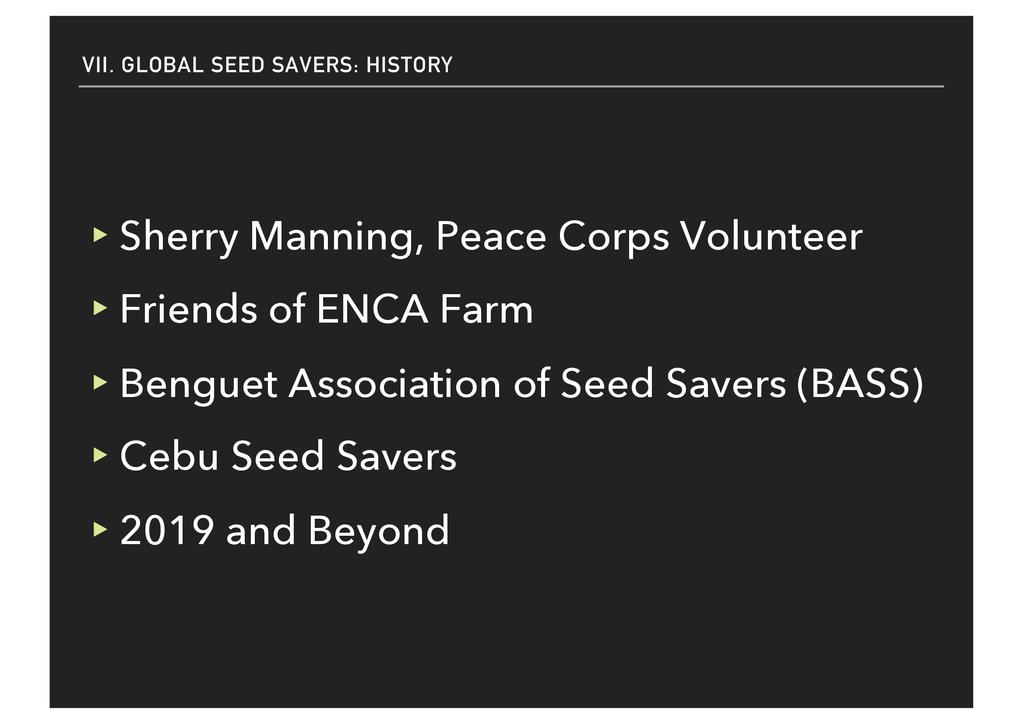Click the acronym "(BASS)"
This screenshot has width=1024, height=724.
858,385
